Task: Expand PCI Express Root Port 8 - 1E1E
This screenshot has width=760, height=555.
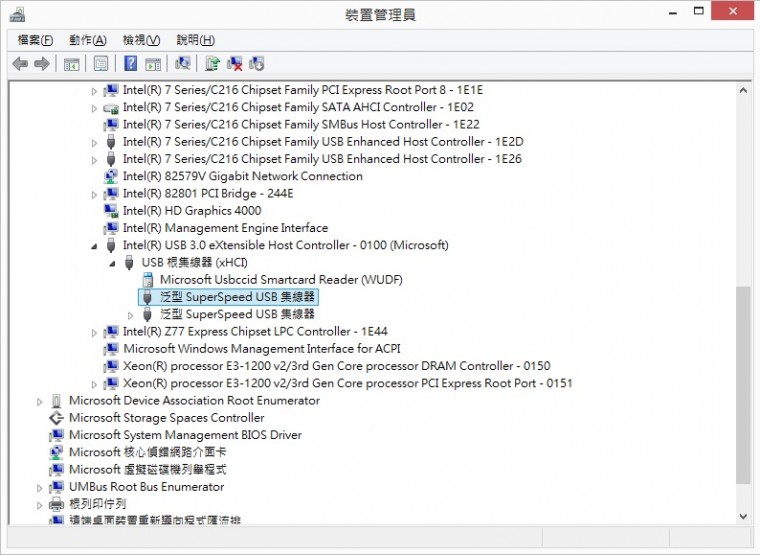Action: click(x=94, y=91)
